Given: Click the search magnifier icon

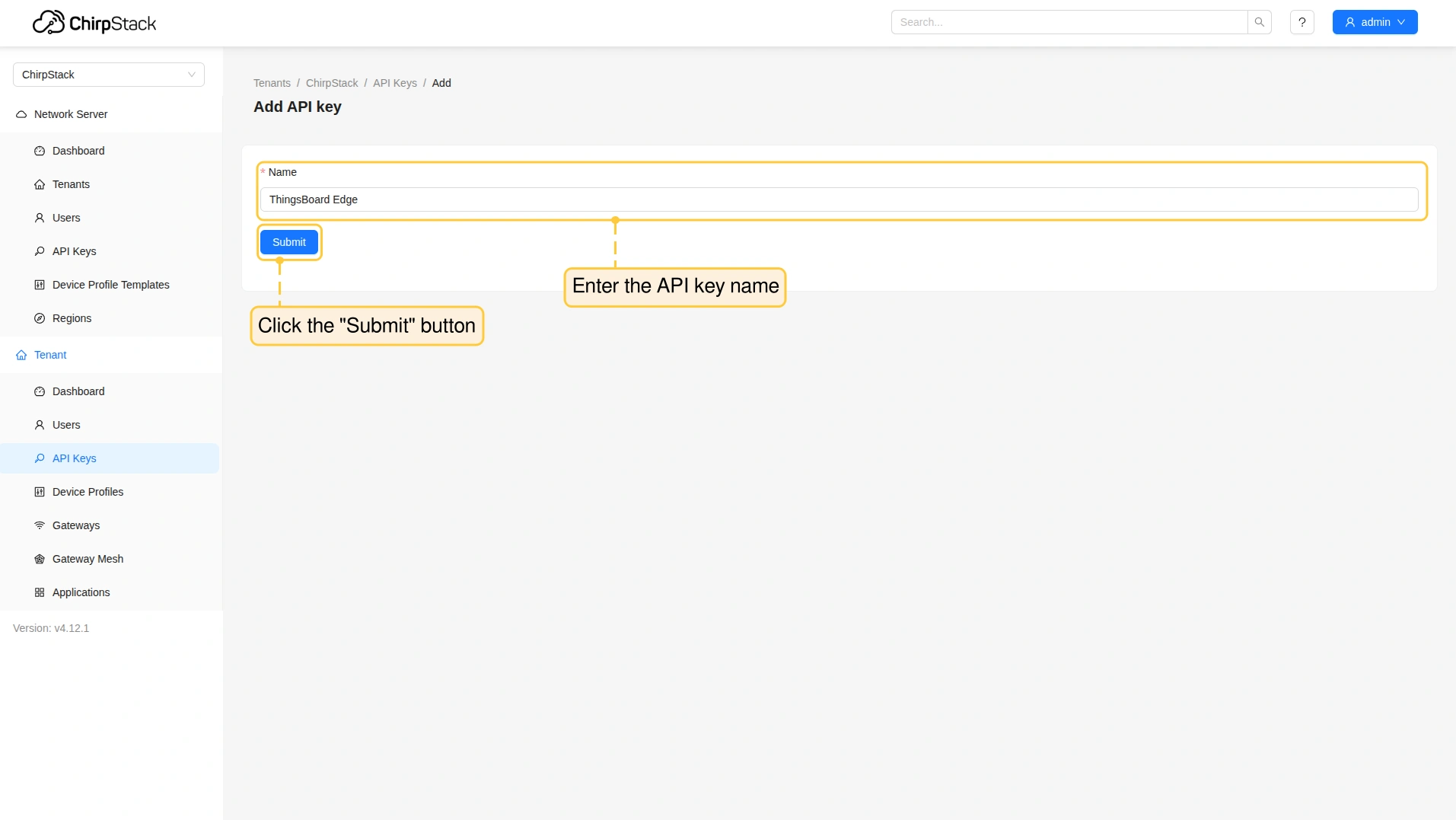Looking at the screenshot, I should 1259,22.
